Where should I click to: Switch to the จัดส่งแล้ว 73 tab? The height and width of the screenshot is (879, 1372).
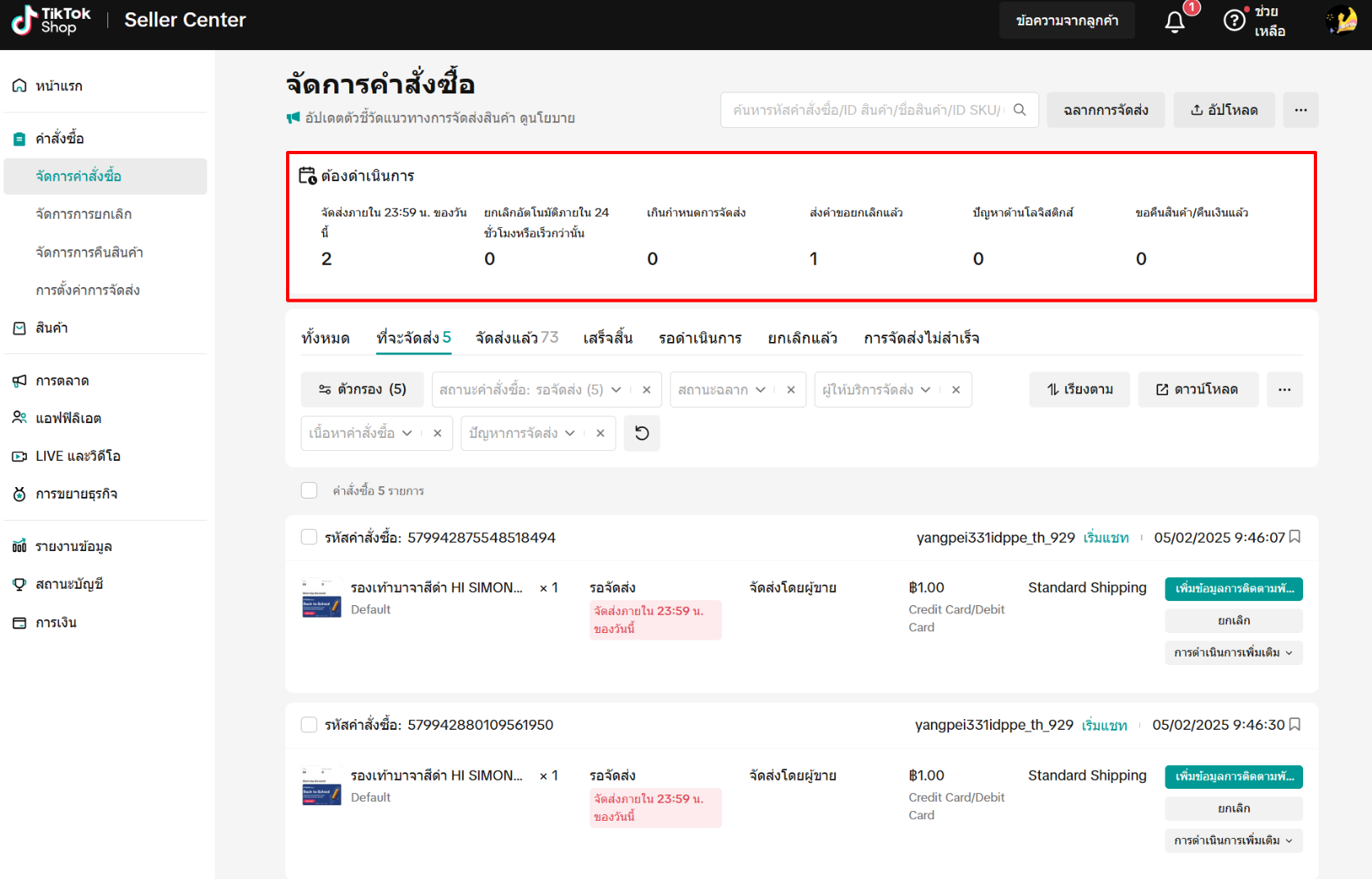tap(516, 337)
